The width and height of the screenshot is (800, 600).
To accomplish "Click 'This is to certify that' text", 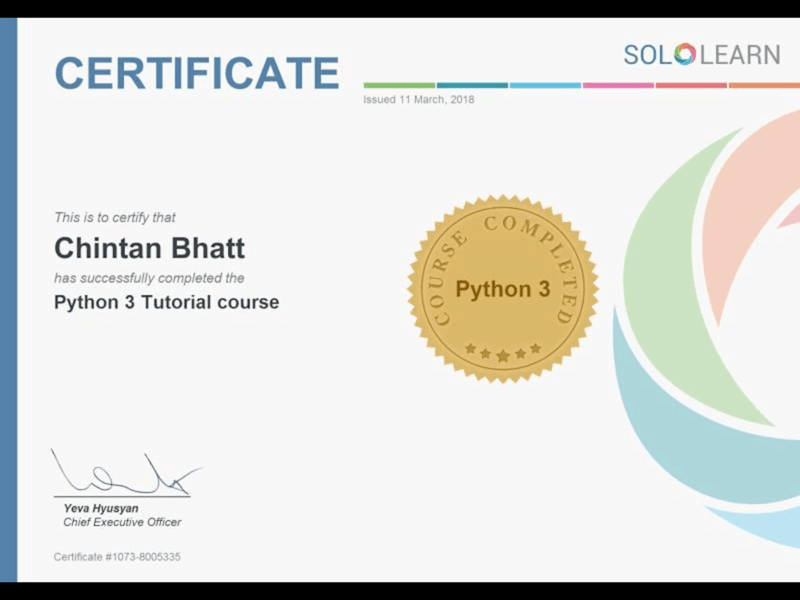I will tap(115, 218).
